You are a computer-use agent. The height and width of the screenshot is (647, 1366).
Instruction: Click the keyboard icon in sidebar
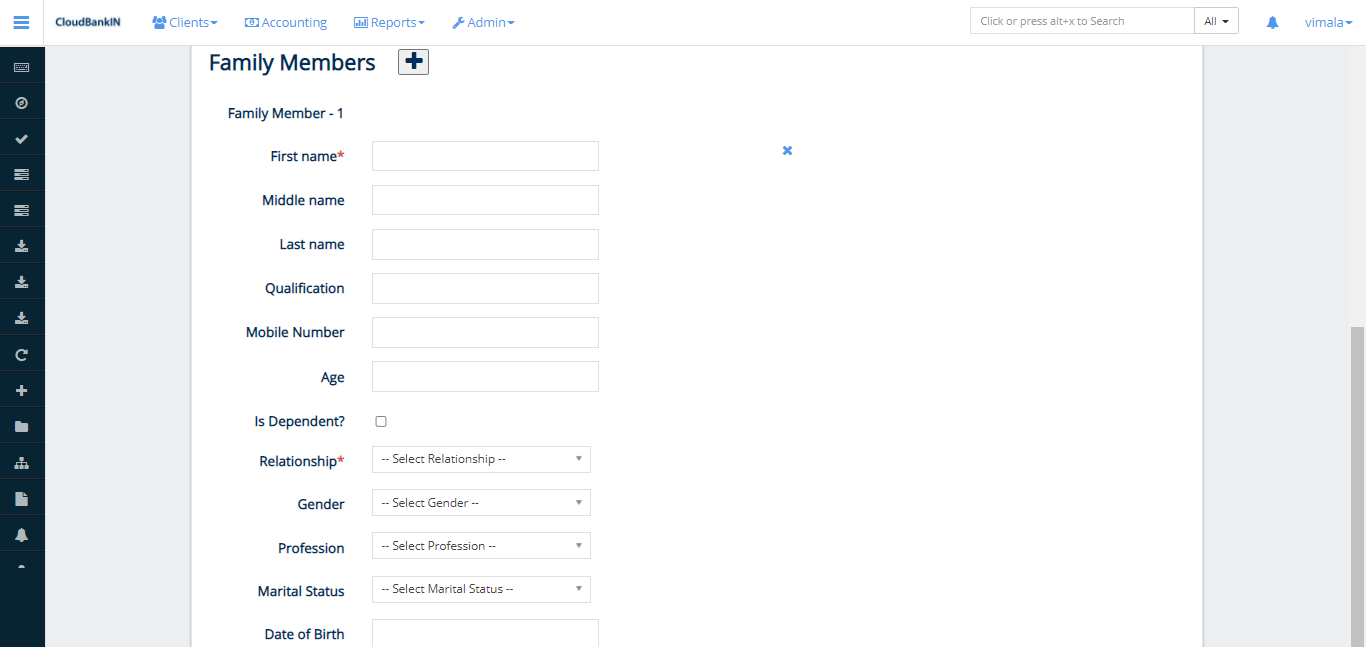(21, 67)
